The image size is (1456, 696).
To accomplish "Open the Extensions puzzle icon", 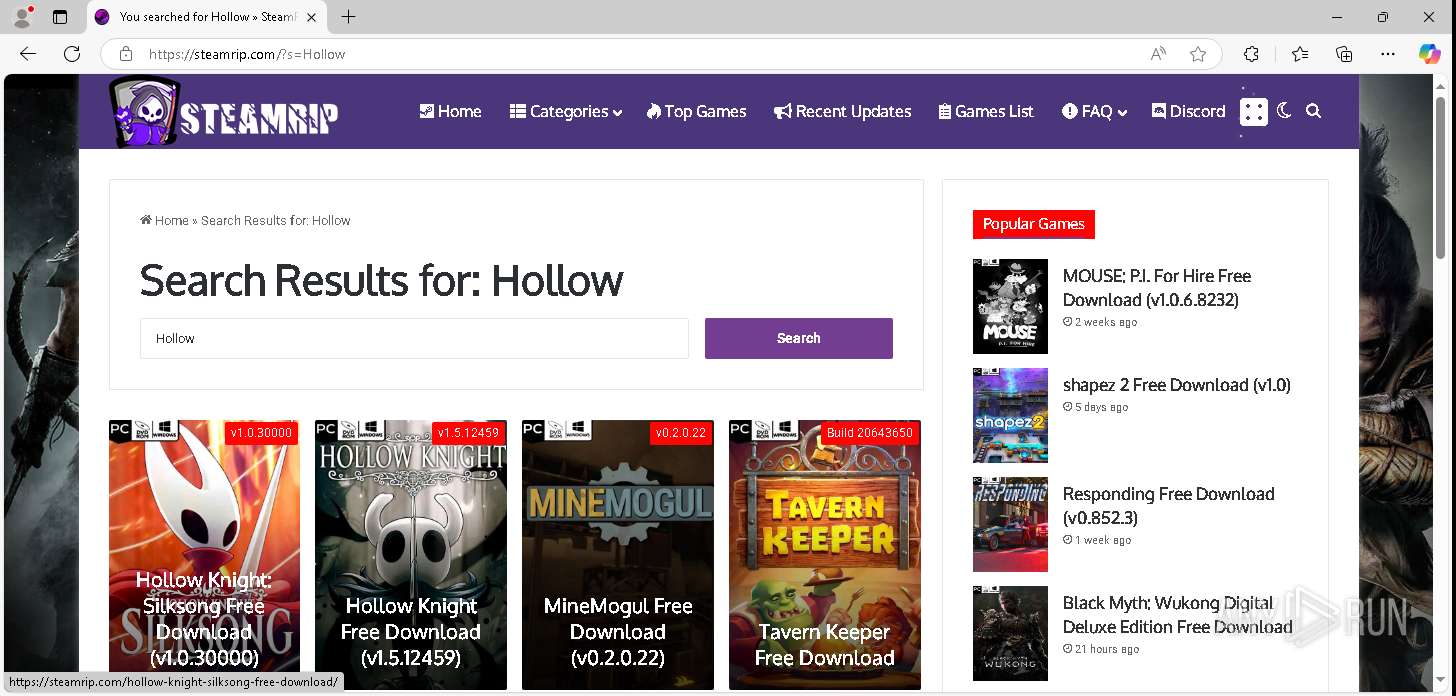I will pos(1251,54).
